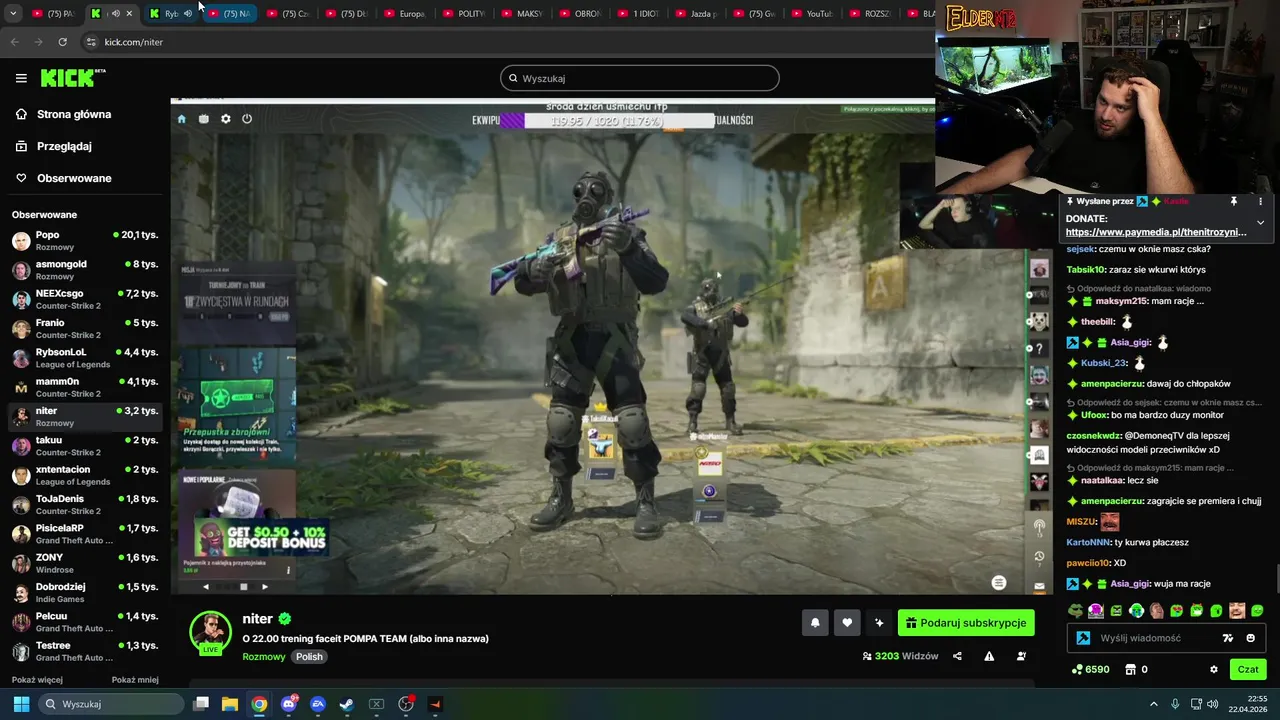The height and width of the screenshot is (720, 1280).
Task: Share the stream with the share icon
Action: tap(957, 656)
